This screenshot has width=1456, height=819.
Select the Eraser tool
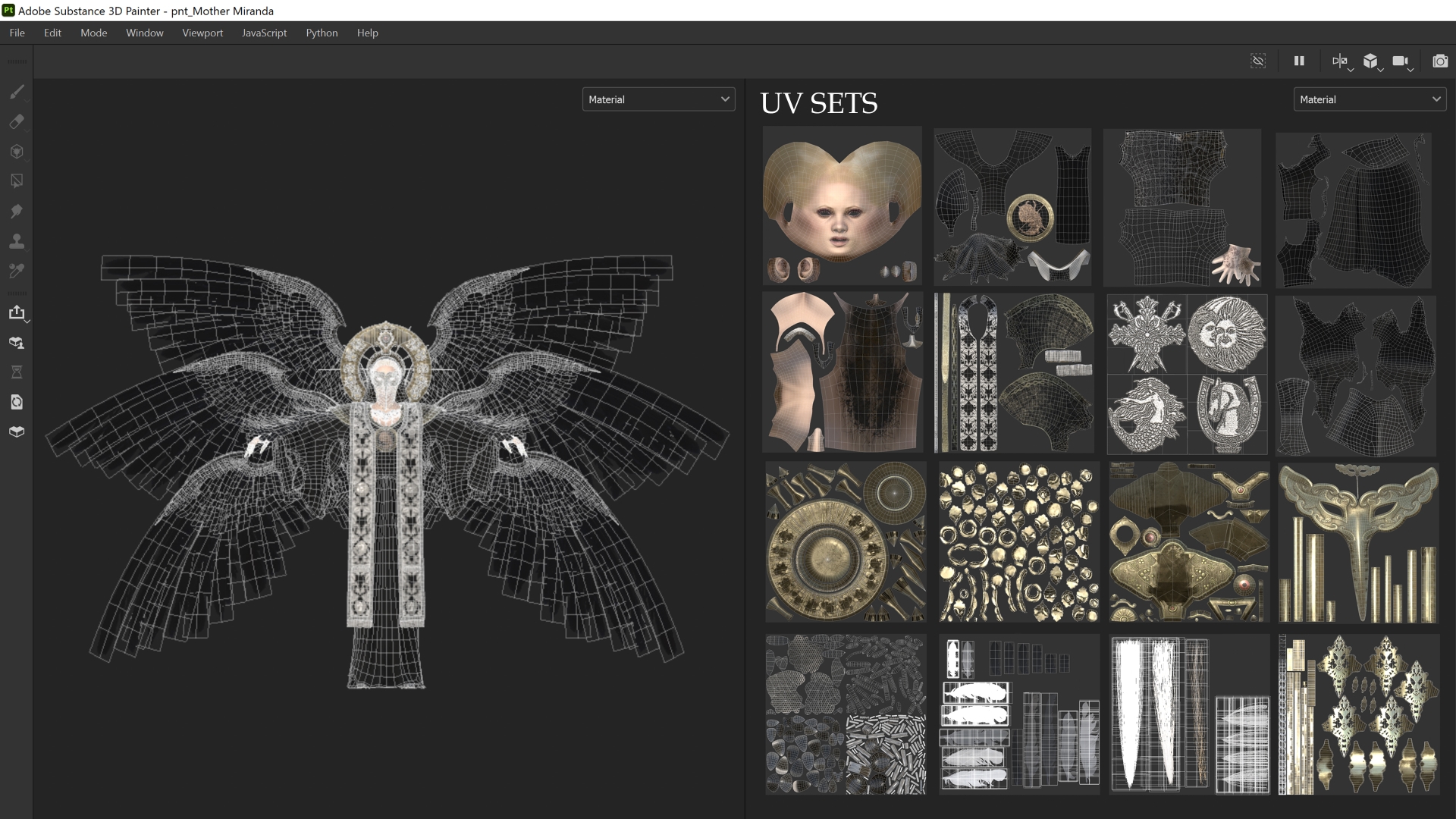(x=16, y=121)
